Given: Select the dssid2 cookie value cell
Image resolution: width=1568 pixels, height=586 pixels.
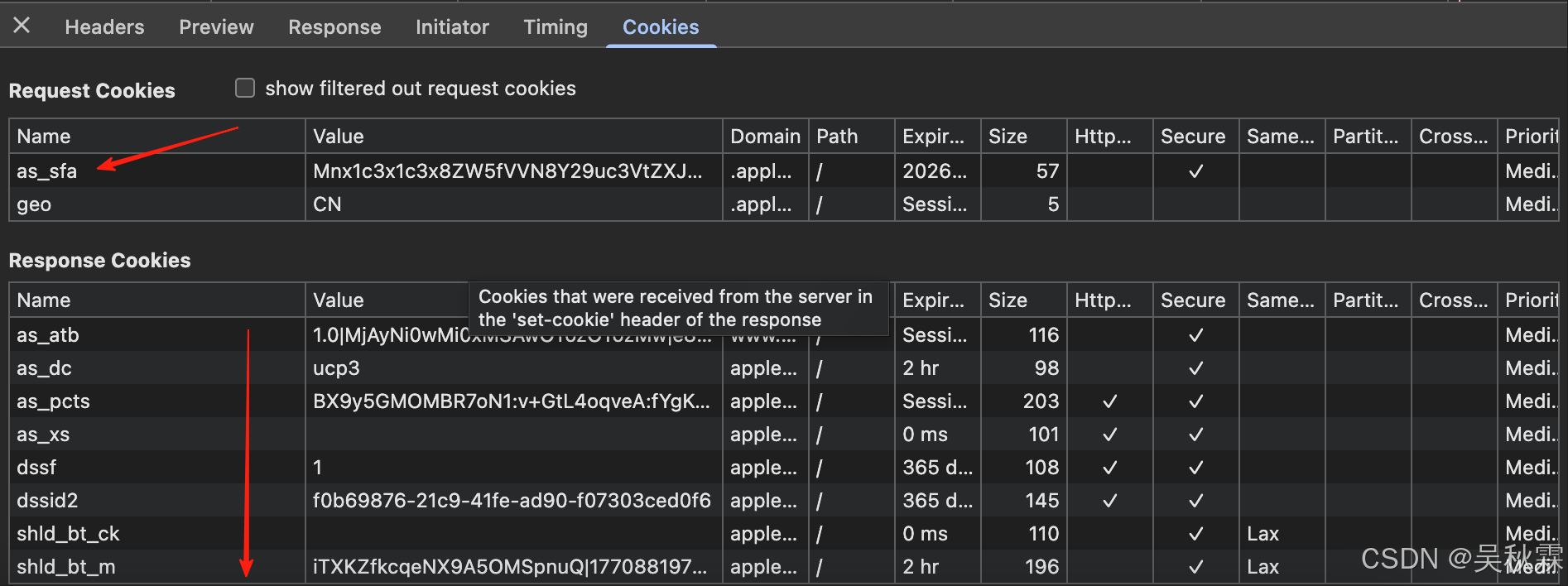Looking at the screenshot, I should [512, 501].
